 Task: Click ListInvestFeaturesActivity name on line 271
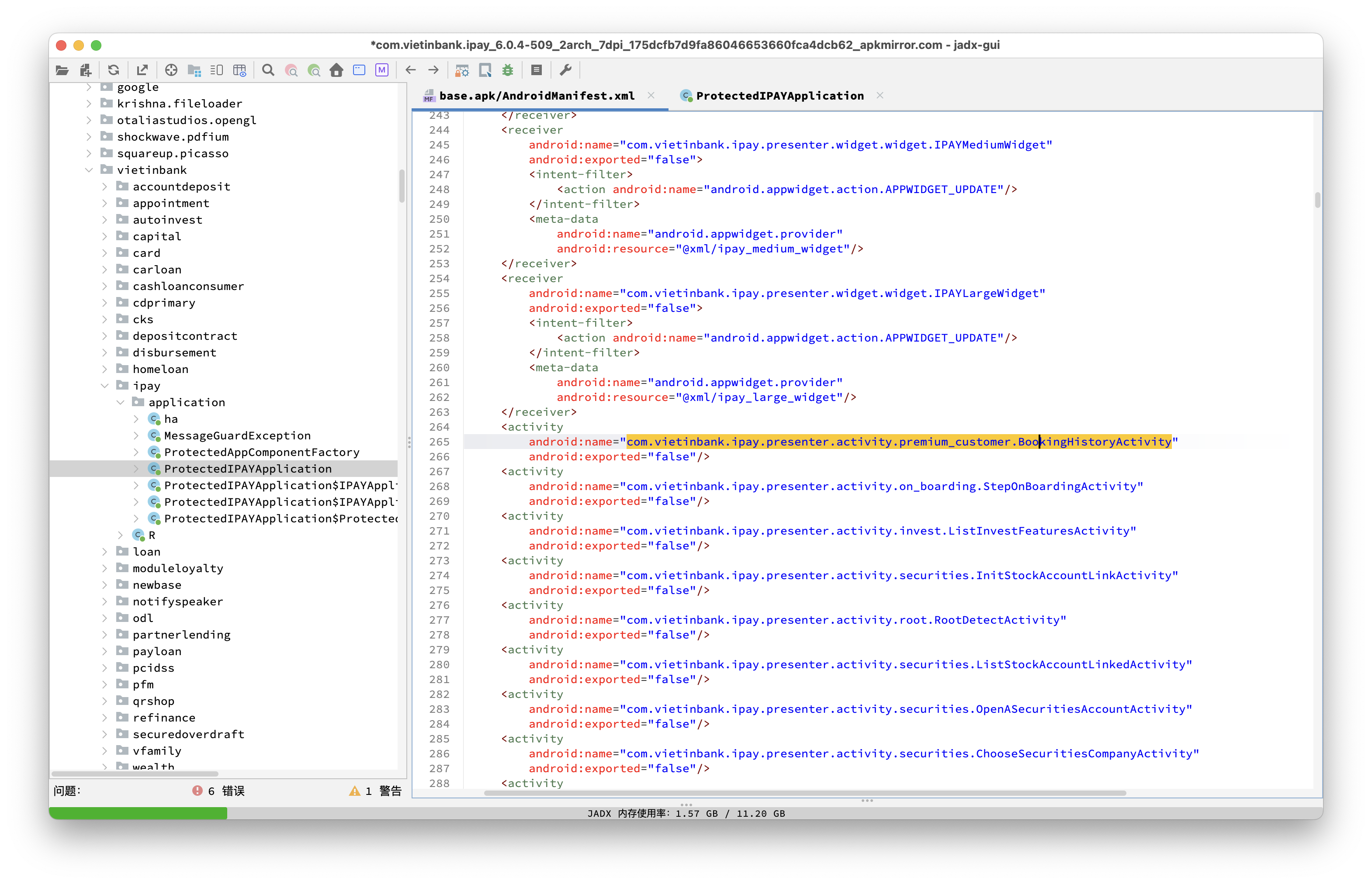(1038, 531)
